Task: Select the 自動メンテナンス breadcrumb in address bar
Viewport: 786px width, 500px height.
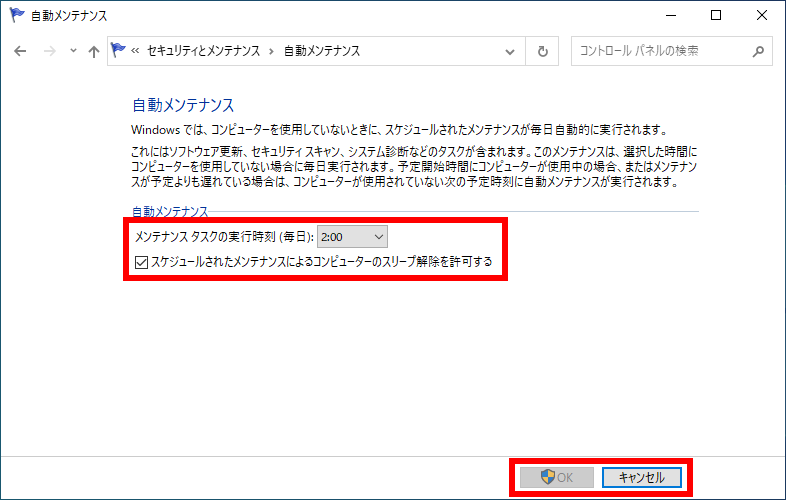Action: click(x=321, y=51)
